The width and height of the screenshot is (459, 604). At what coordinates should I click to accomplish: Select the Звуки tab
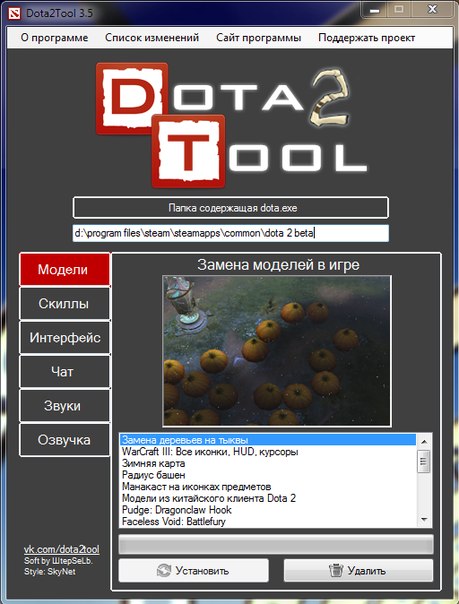click(64, 406)
